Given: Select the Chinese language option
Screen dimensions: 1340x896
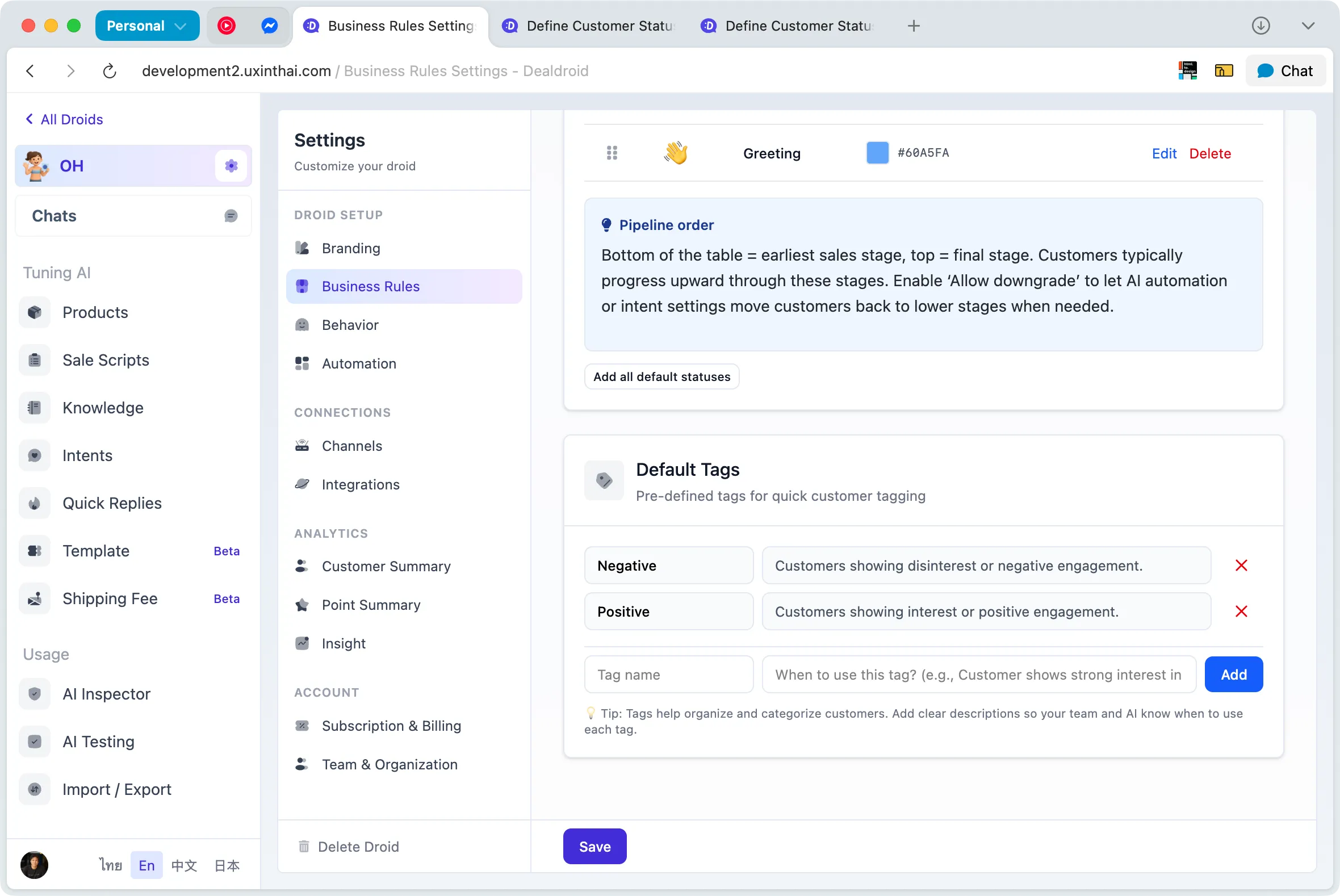Looking at the screenshot, I should (x=184, y=865).
